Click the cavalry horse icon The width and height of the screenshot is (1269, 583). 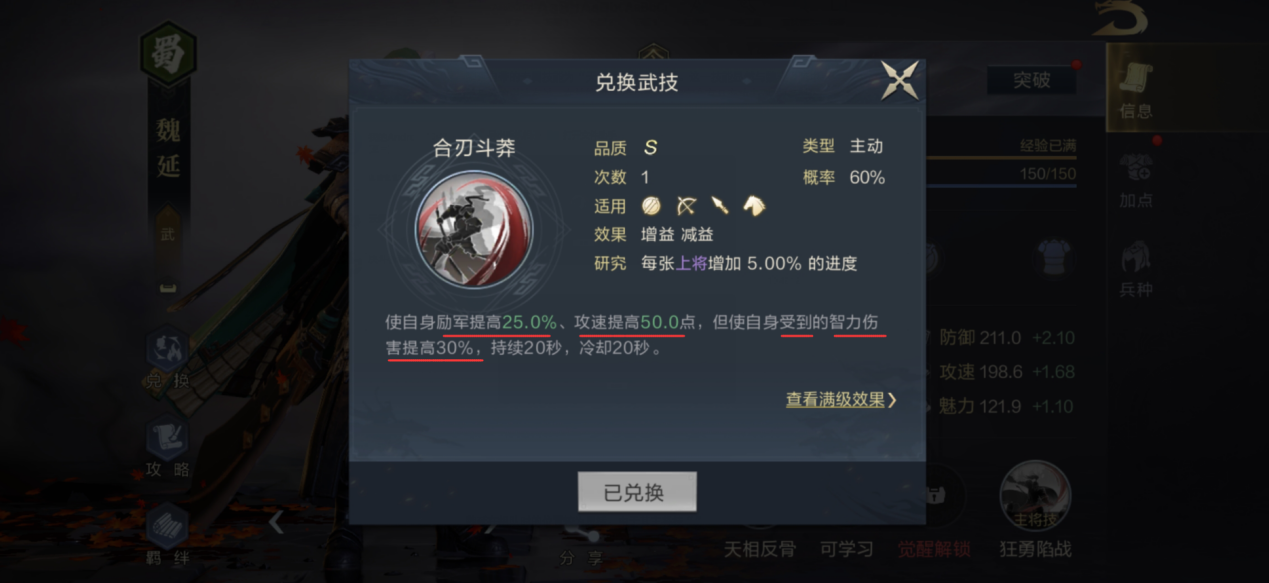pos(753,206)
